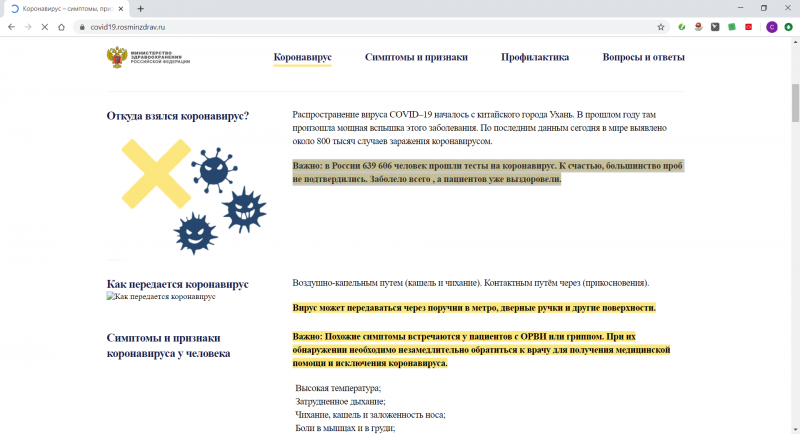Go back to the previous page
Screen dimensions: 800x434
click(11, 27)
